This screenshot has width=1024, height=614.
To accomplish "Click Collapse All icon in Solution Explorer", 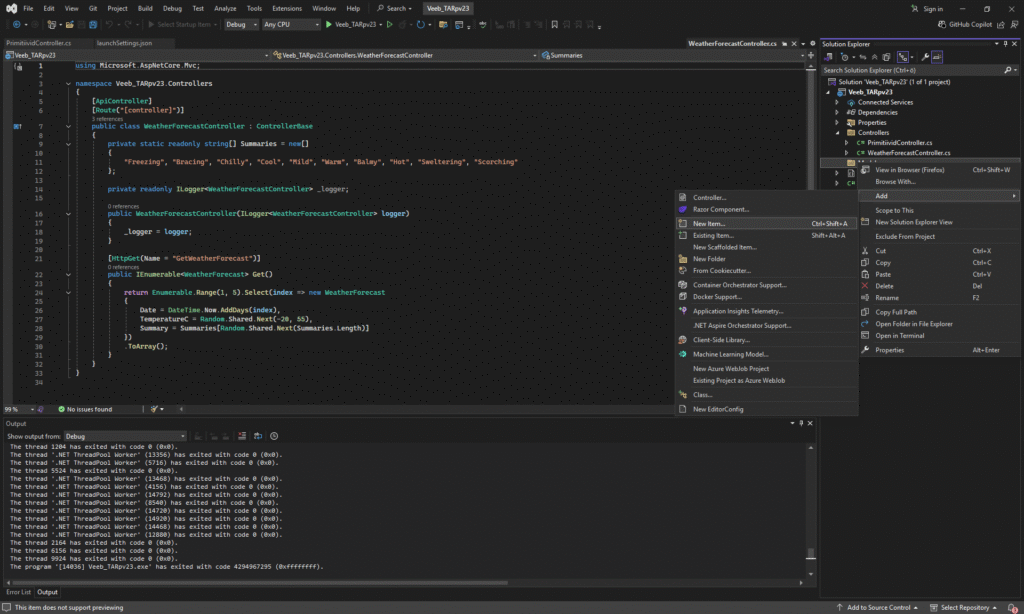I will [875, 57].
